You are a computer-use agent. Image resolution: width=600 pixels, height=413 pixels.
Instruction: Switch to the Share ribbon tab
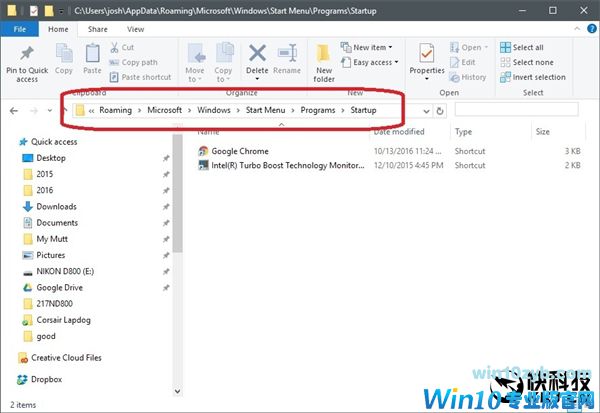coord(98,29)
